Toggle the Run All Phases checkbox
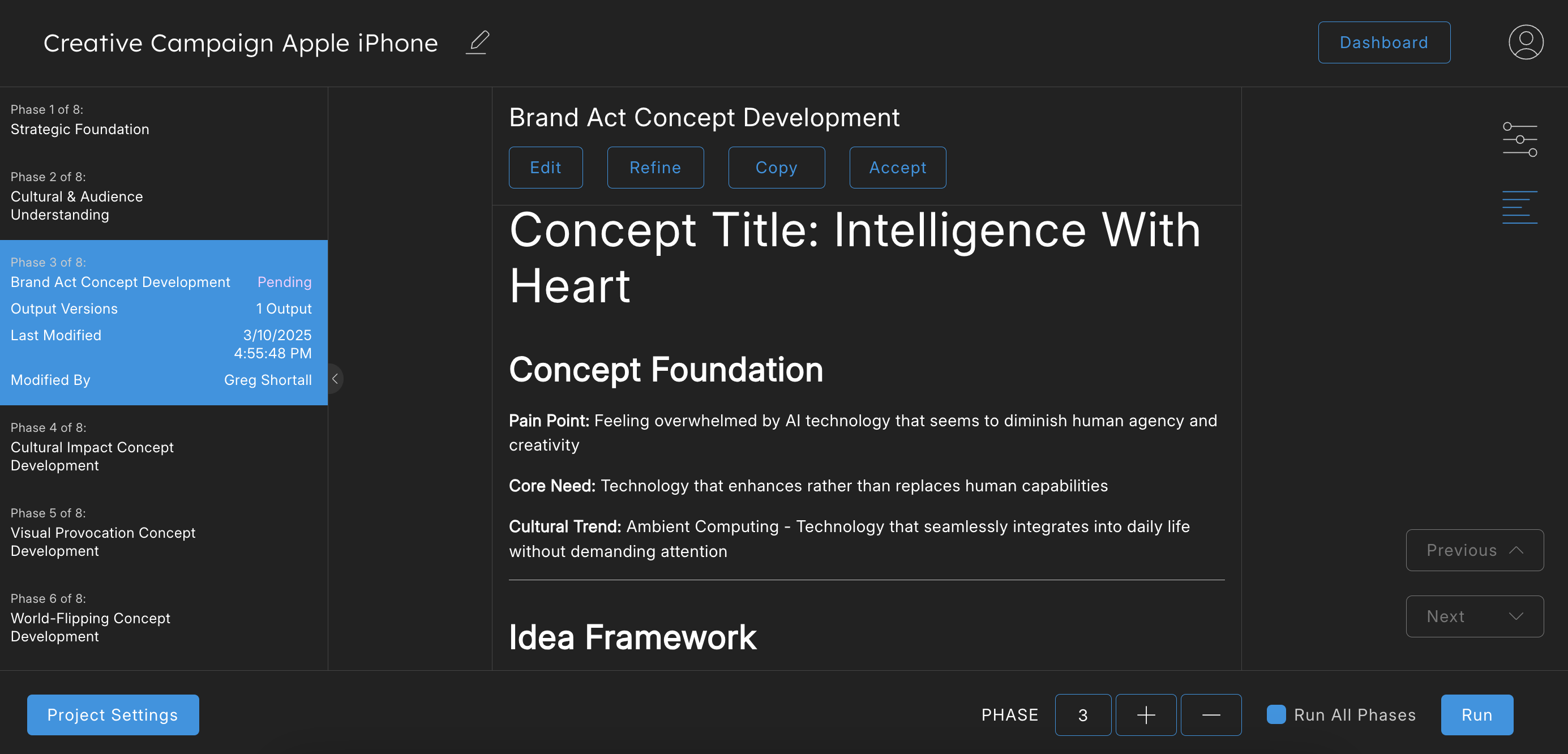The height and width of the screenshot is (754, 1568). [1276, 714]
